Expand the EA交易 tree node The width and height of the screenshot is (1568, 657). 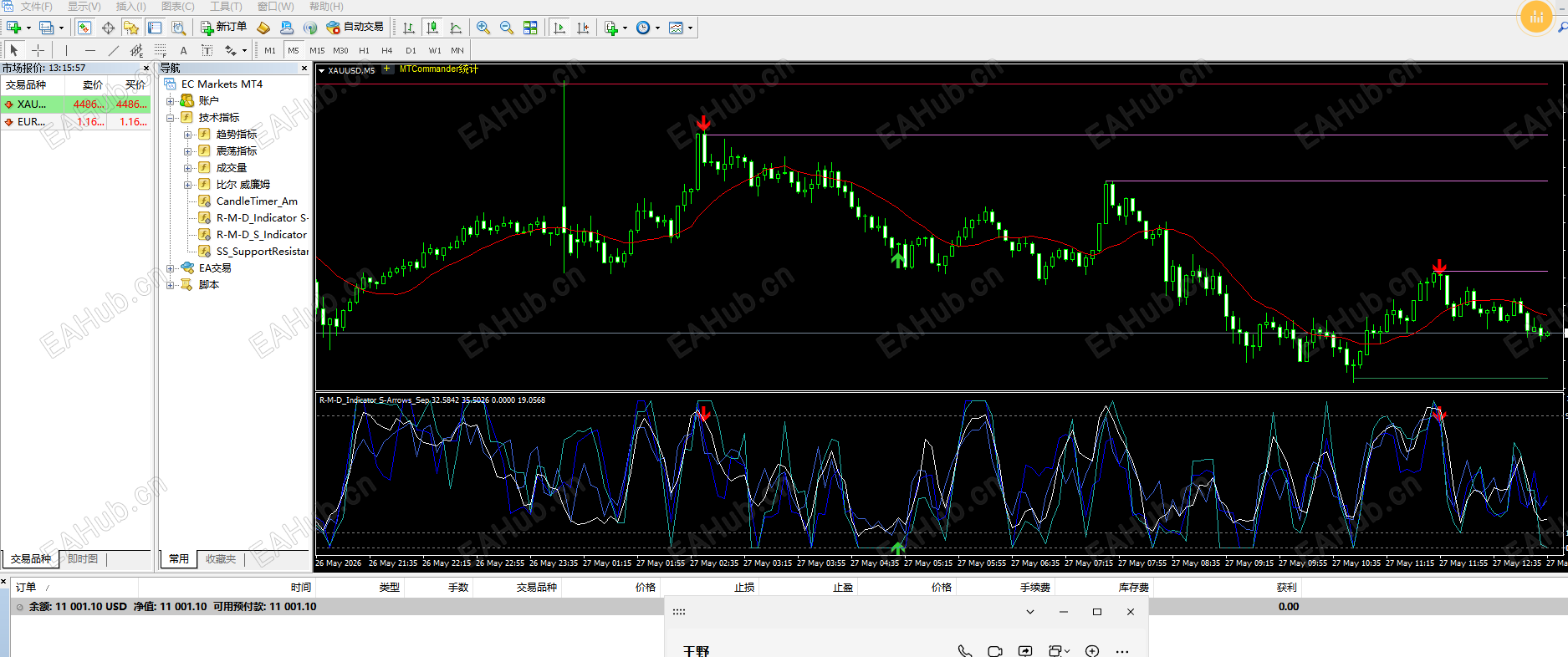[x=171, y=268]
